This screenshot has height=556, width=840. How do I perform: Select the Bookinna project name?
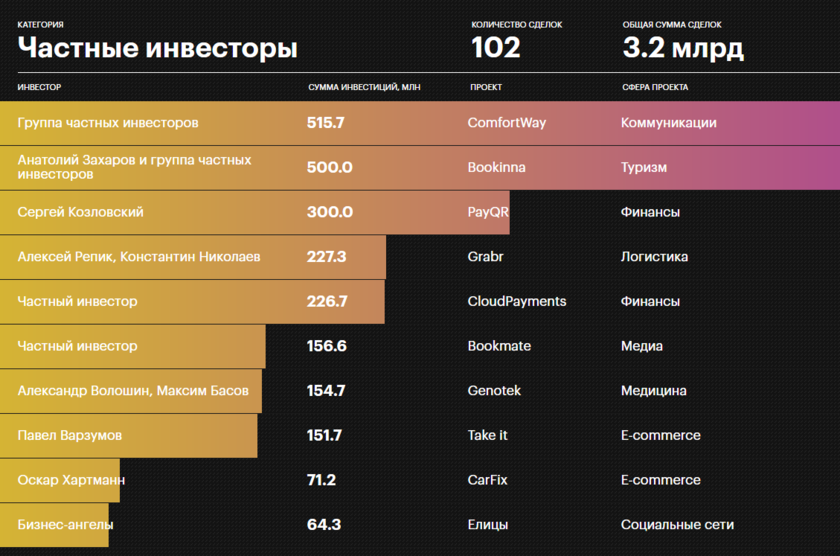(x=496, y=168)
